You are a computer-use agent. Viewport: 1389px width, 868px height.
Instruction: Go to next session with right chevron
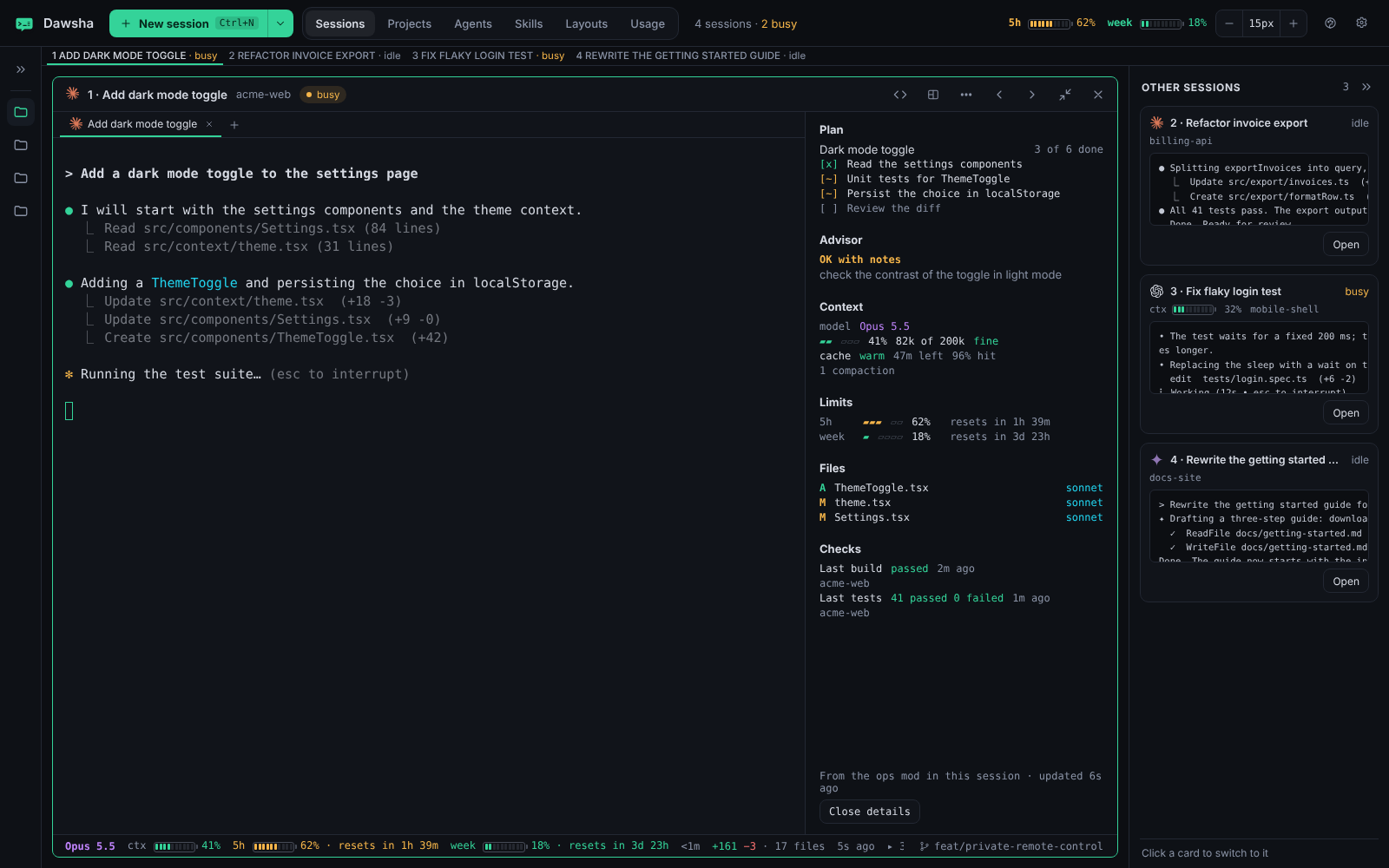pos(1032,95)
